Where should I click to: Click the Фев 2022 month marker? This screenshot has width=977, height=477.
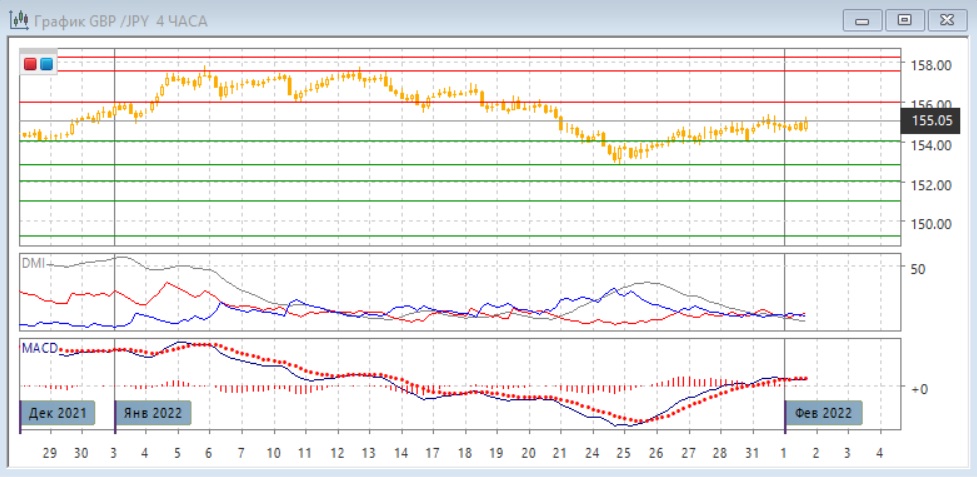point(821,412)
